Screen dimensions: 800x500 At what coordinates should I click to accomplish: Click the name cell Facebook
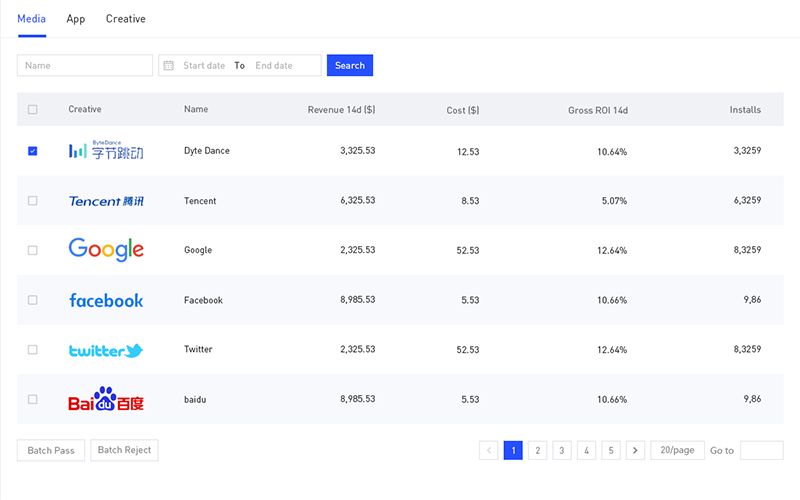tap(204, 300)
